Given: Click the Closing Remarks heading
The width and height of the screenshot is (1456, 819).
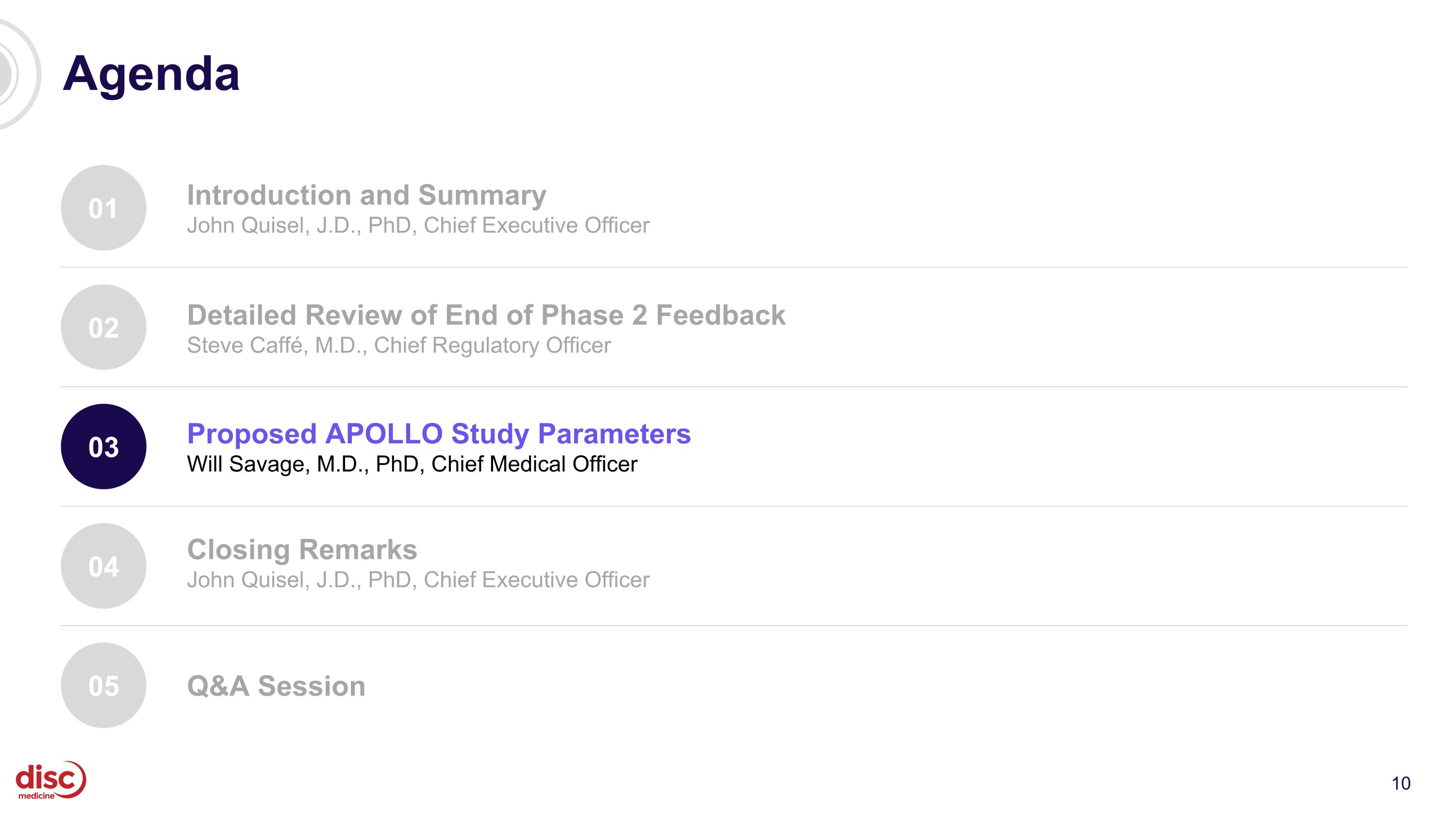Looking at the screenshot, I should 302,550.
